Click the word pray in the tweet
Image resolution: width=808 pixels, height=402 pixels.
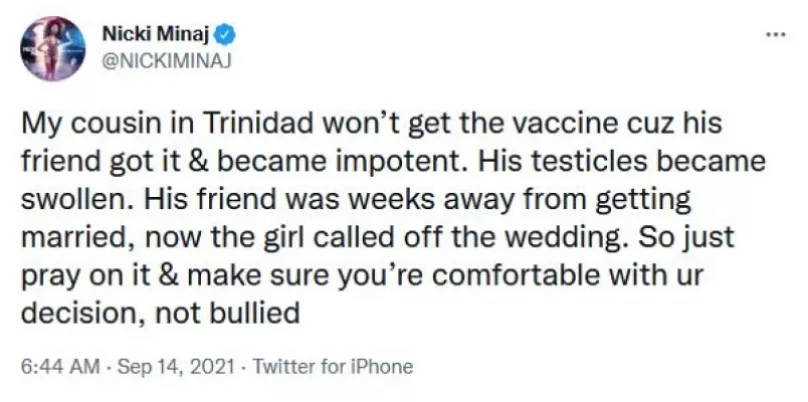click(x=53, y=276)
